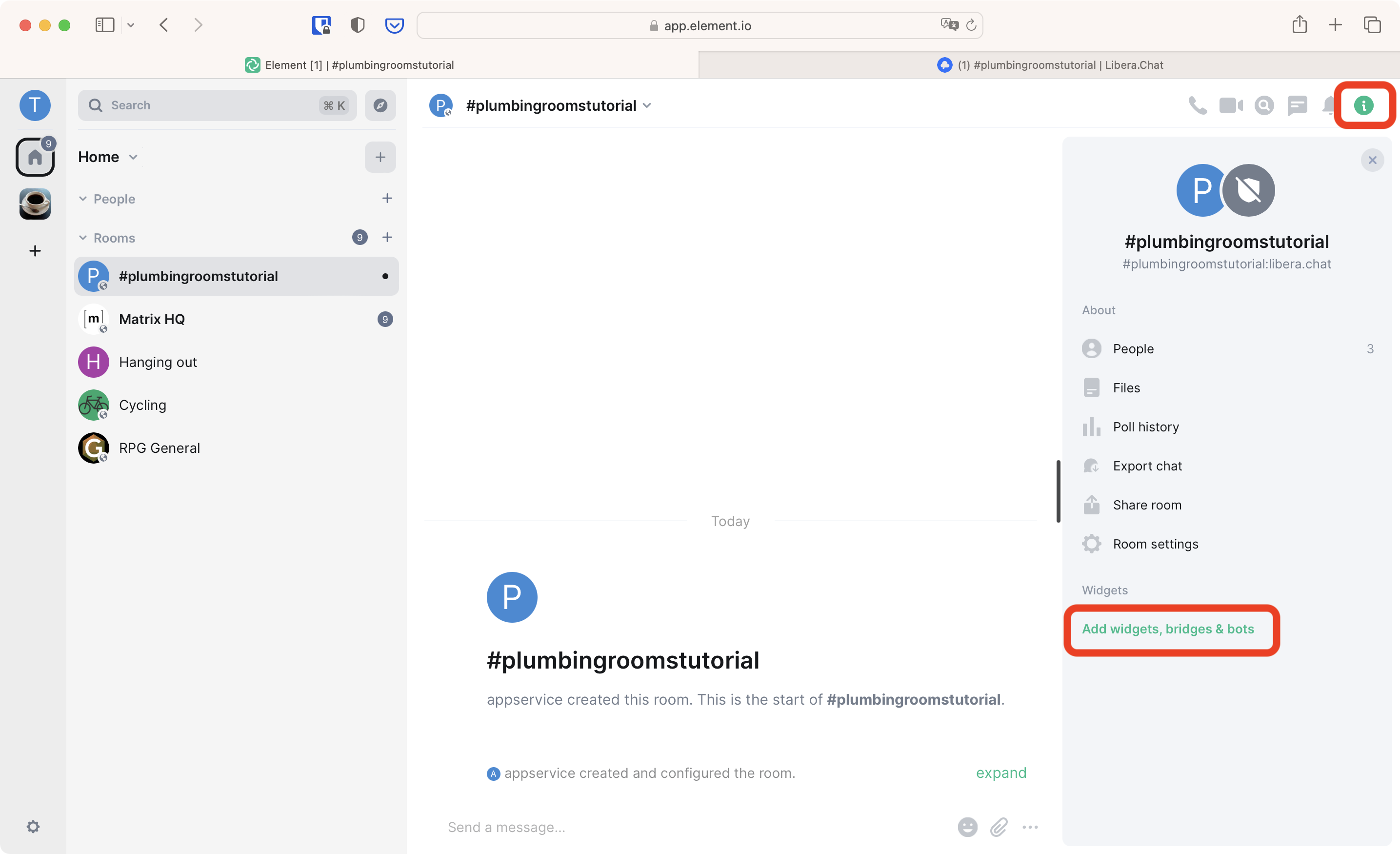Open room name dropdown in header
This screenshot has height=854, width=1400.
click(x=647, y=106)
